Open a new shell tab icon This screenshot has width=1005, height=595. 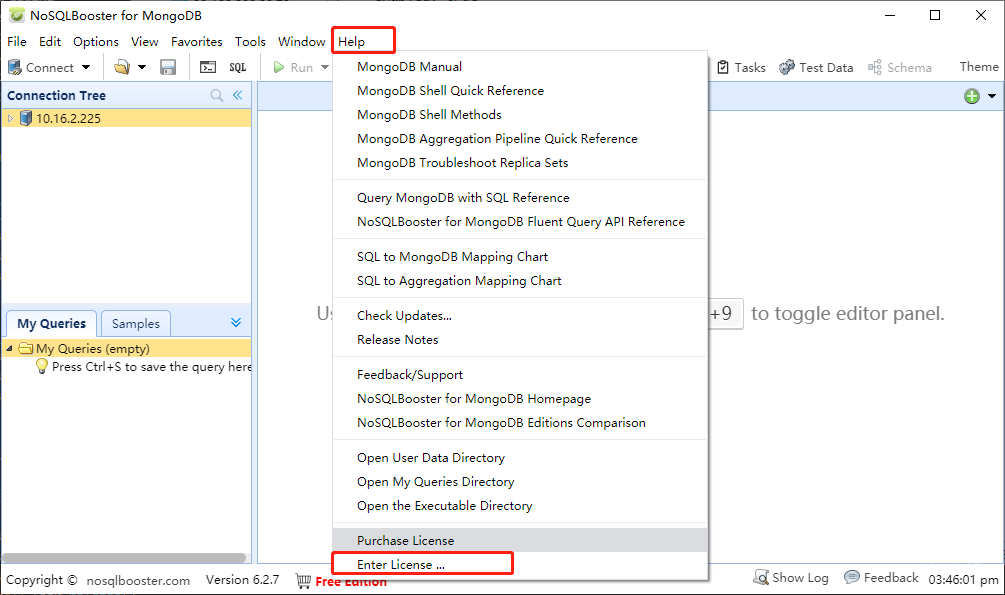coord(208,67)
